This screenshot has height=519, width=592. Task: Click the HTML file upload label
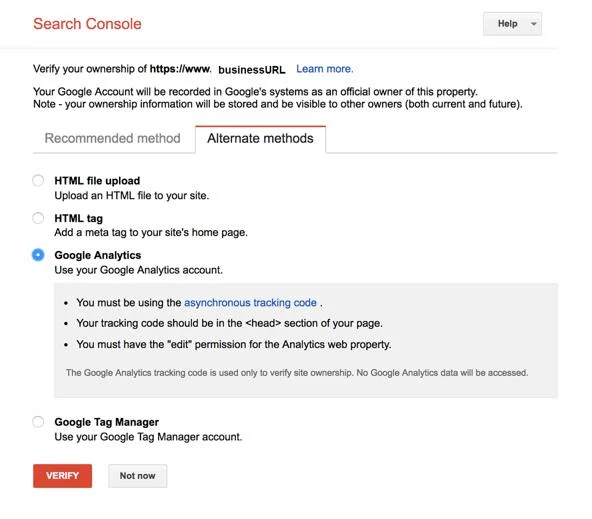(97, 181)
